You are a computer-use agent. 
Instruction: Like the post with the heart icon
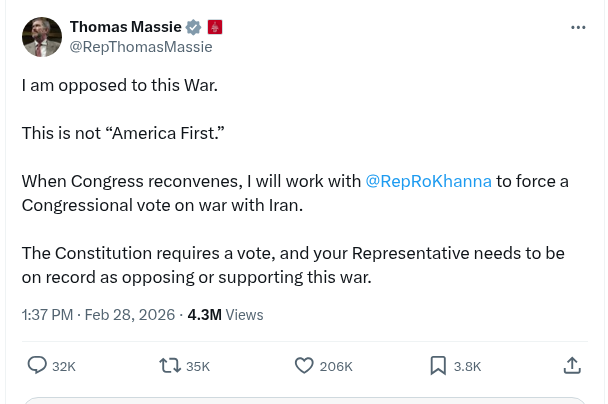tap(304, 366)
